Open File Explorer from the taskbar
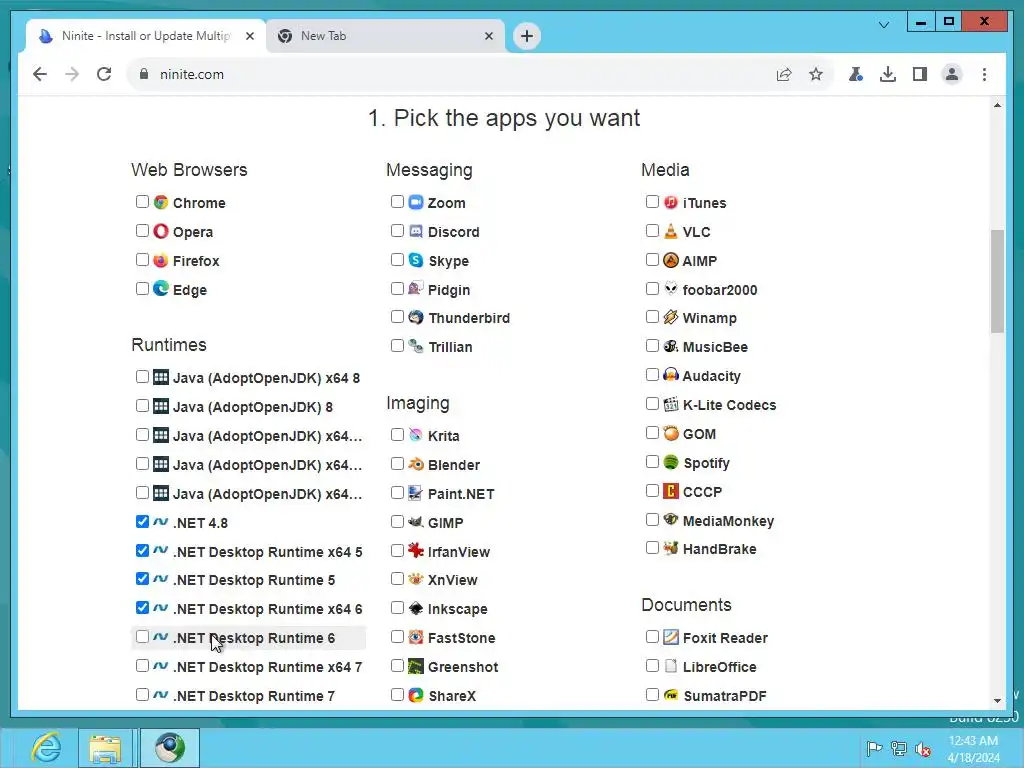The width and height of the screenshot is (1024, 768). pos(105,748)
